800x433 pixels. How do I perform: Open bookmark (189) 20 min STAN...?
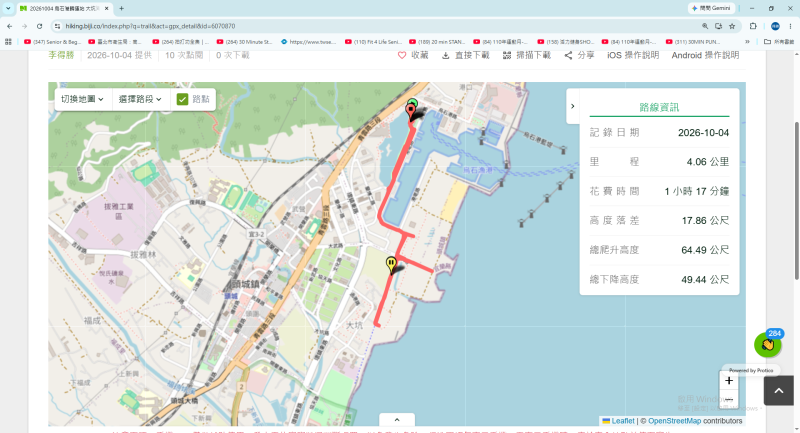(438, 42)
